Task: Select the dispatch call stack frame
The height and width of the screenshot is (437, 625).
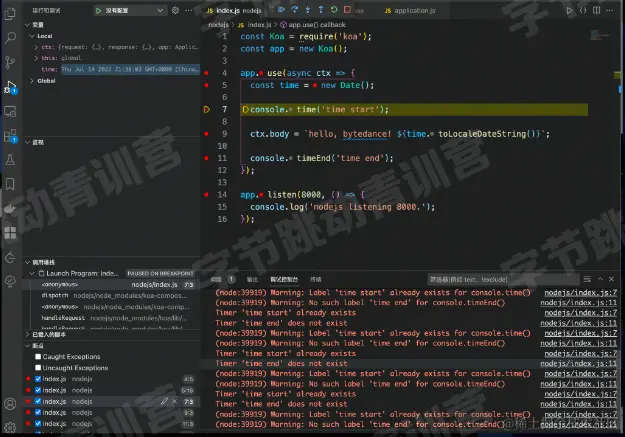Action: click(x=111, y=295)
